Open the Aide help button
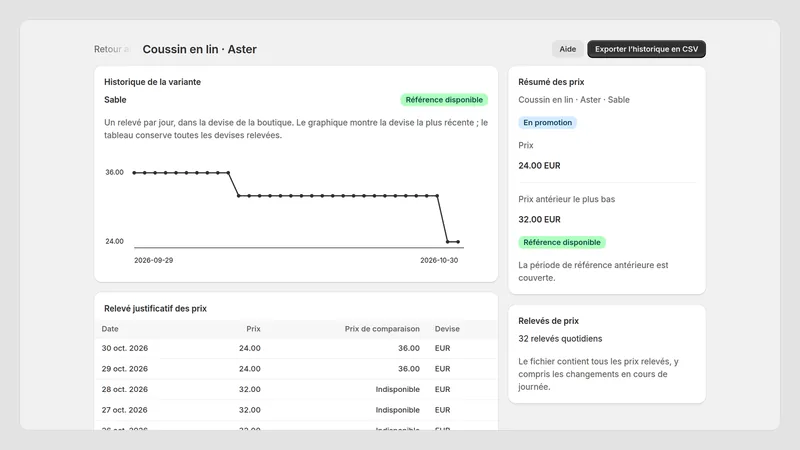800x450 pixels. click(x=567, y=49)
